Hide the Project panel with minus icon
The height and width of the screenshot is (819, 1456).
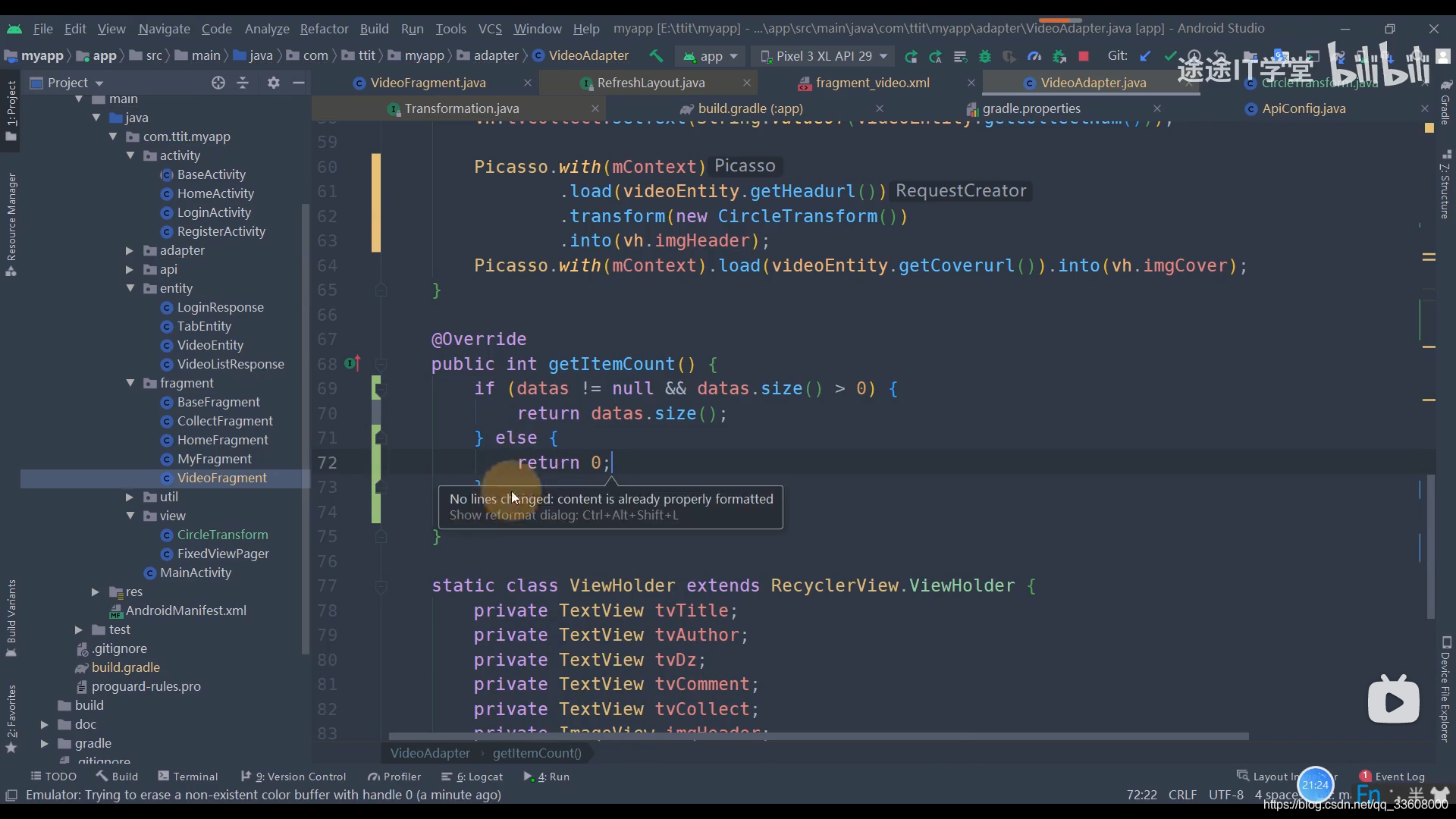tap(299, 83)
